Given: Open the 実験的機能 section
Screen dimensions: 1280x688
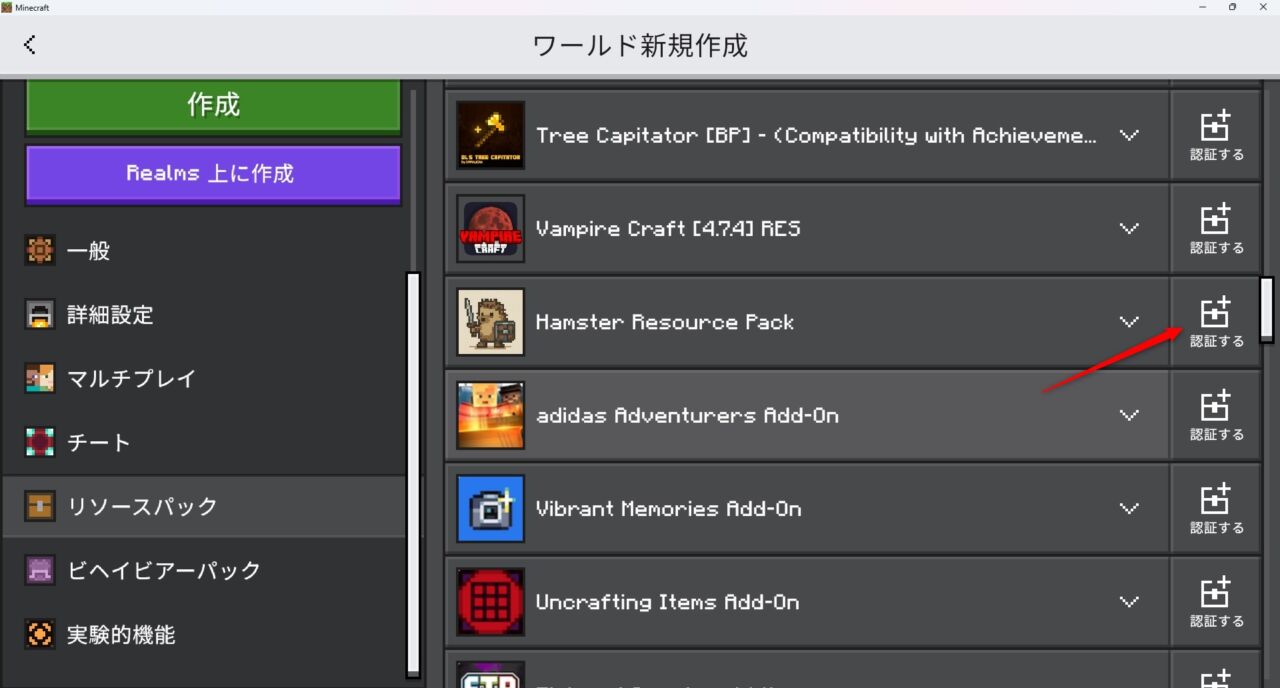Looking at the screenshot, I should click(x=204, y=635).
